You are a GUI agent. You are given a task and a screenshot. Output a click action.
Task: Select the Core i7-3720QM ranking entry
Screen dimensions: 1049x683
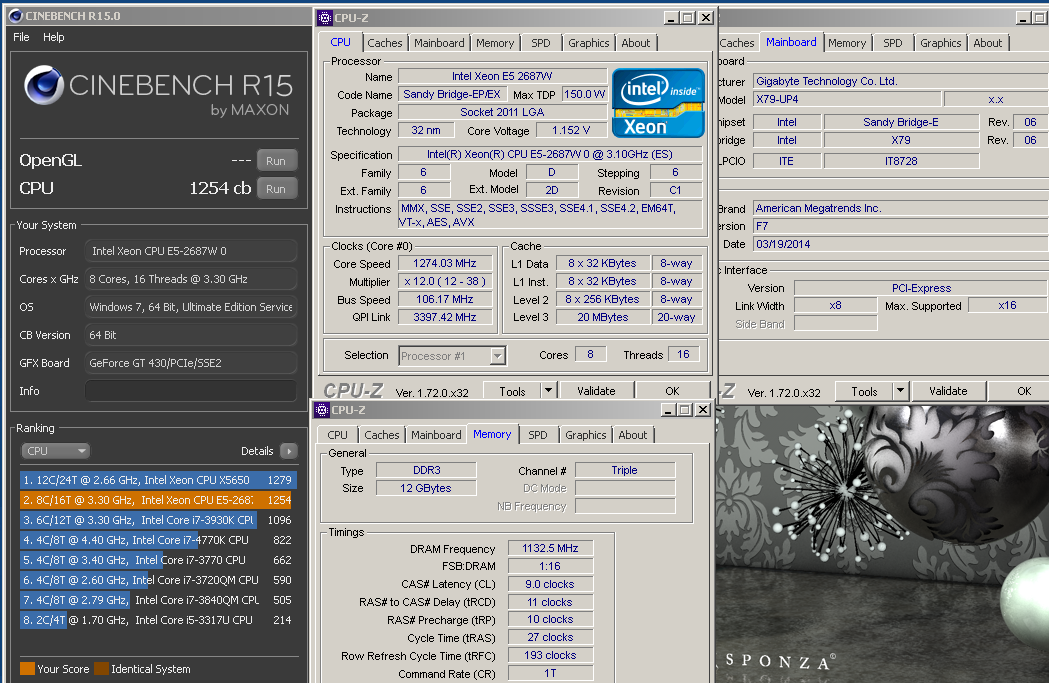coord(157,580)
